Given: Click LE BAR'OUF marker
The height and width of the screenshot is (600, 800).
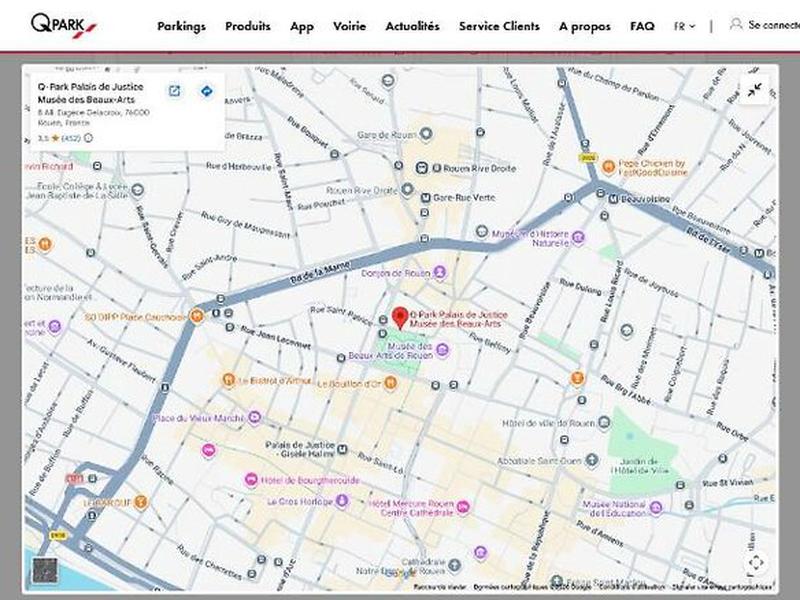Looking at the screenshot, I should [141, 503].
